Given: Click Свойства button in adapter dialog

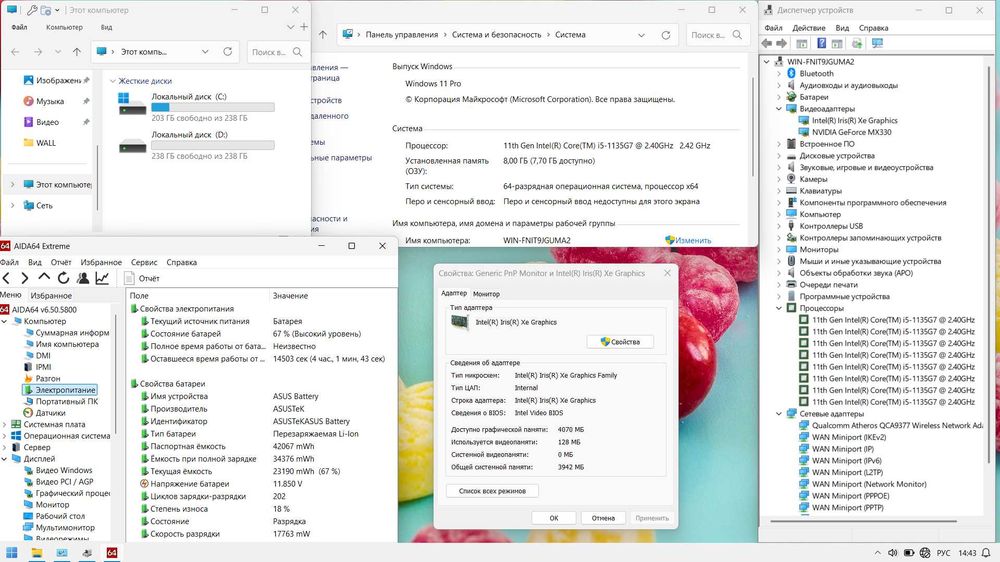Looking at the screenshot, I should [x=620, y=342].
